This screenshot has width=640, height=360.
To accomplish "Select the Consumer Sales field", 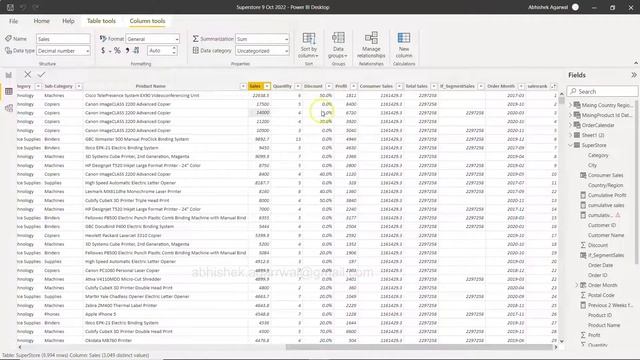I will (x=605, y=175).
